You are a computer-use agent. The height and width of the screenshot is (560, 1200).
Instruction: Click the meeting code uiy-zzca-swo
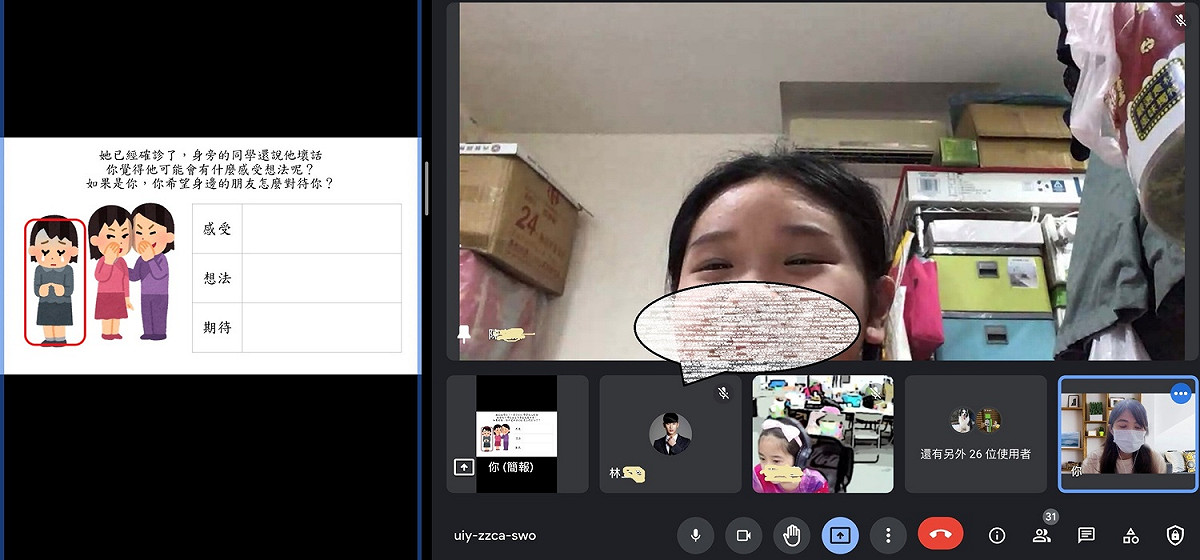[x=495, y=536]
